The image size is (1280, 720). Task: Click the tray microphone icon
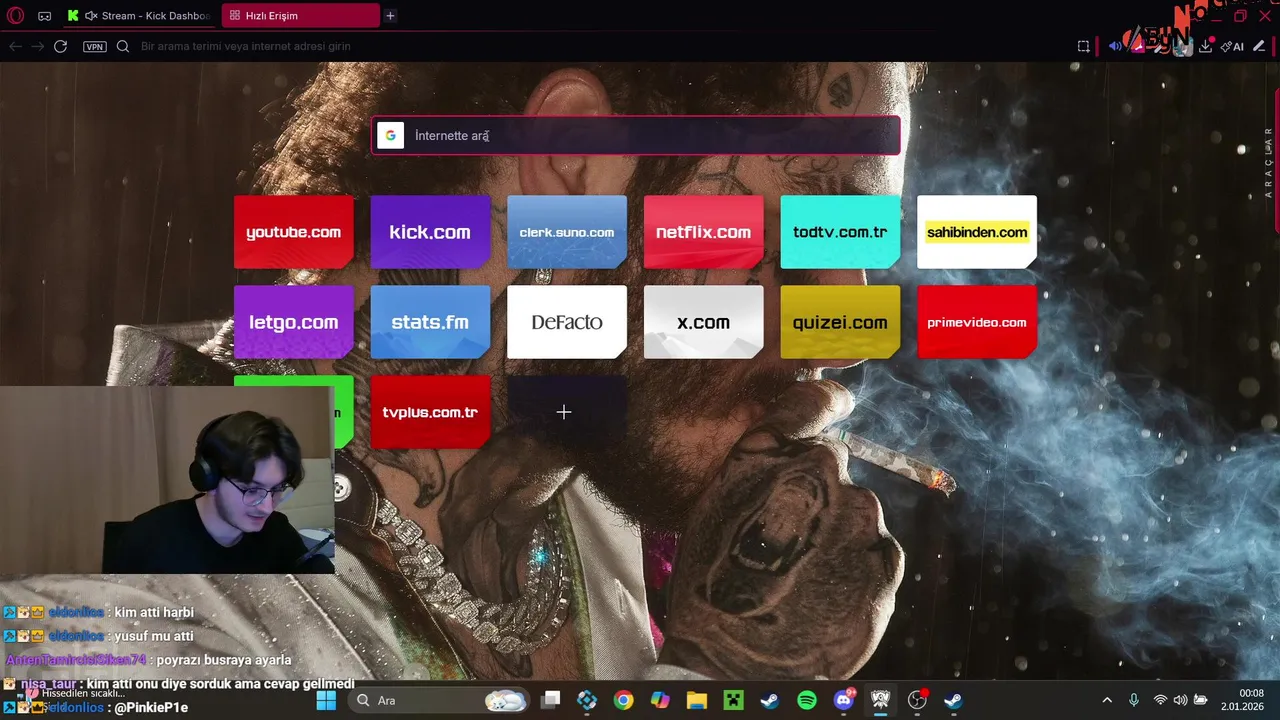click(x=1134, y=700)
